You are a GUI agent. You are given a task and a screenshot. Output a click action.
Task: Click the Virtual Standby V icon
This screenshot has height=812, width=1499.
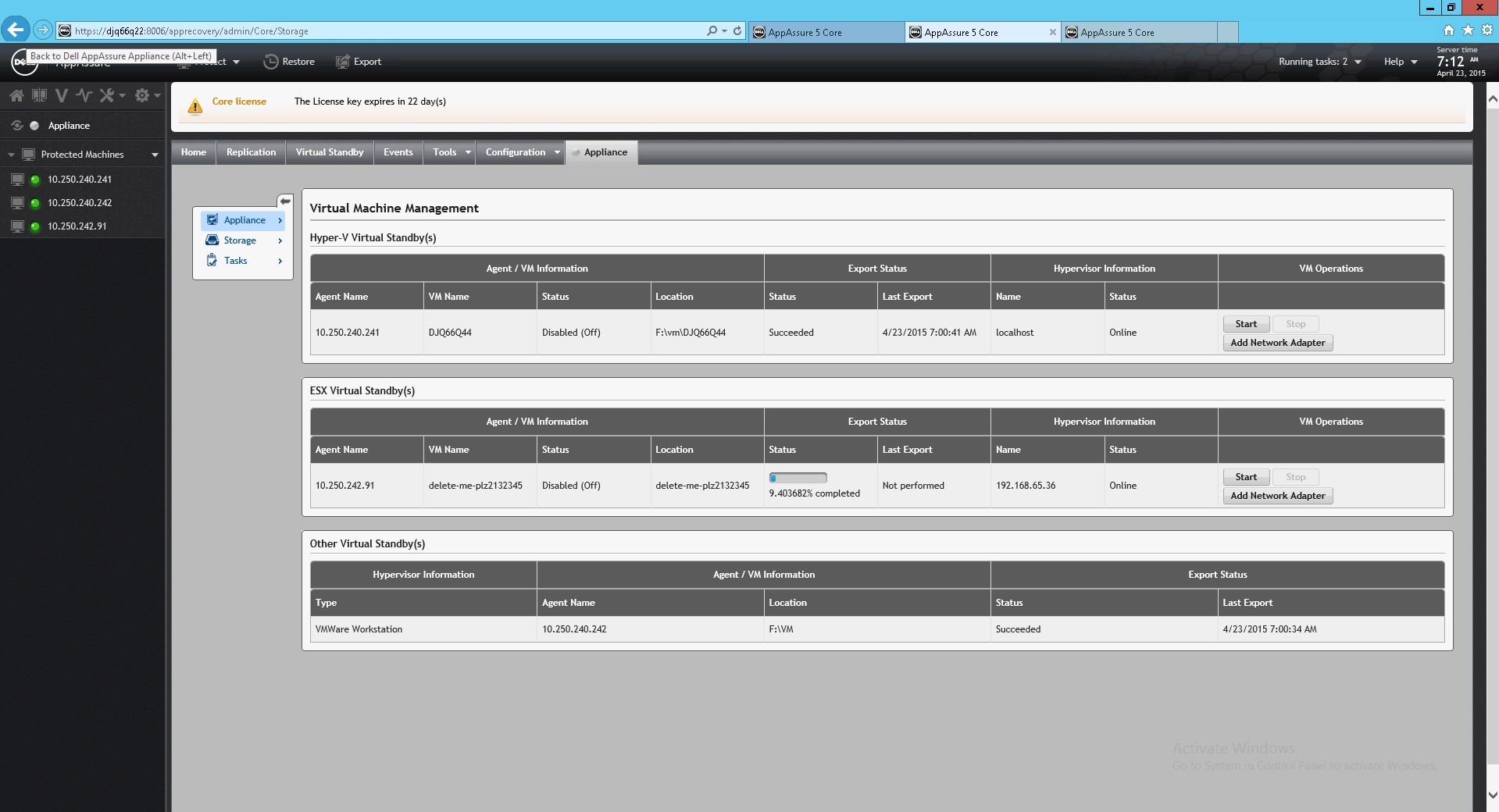point(62,95)
